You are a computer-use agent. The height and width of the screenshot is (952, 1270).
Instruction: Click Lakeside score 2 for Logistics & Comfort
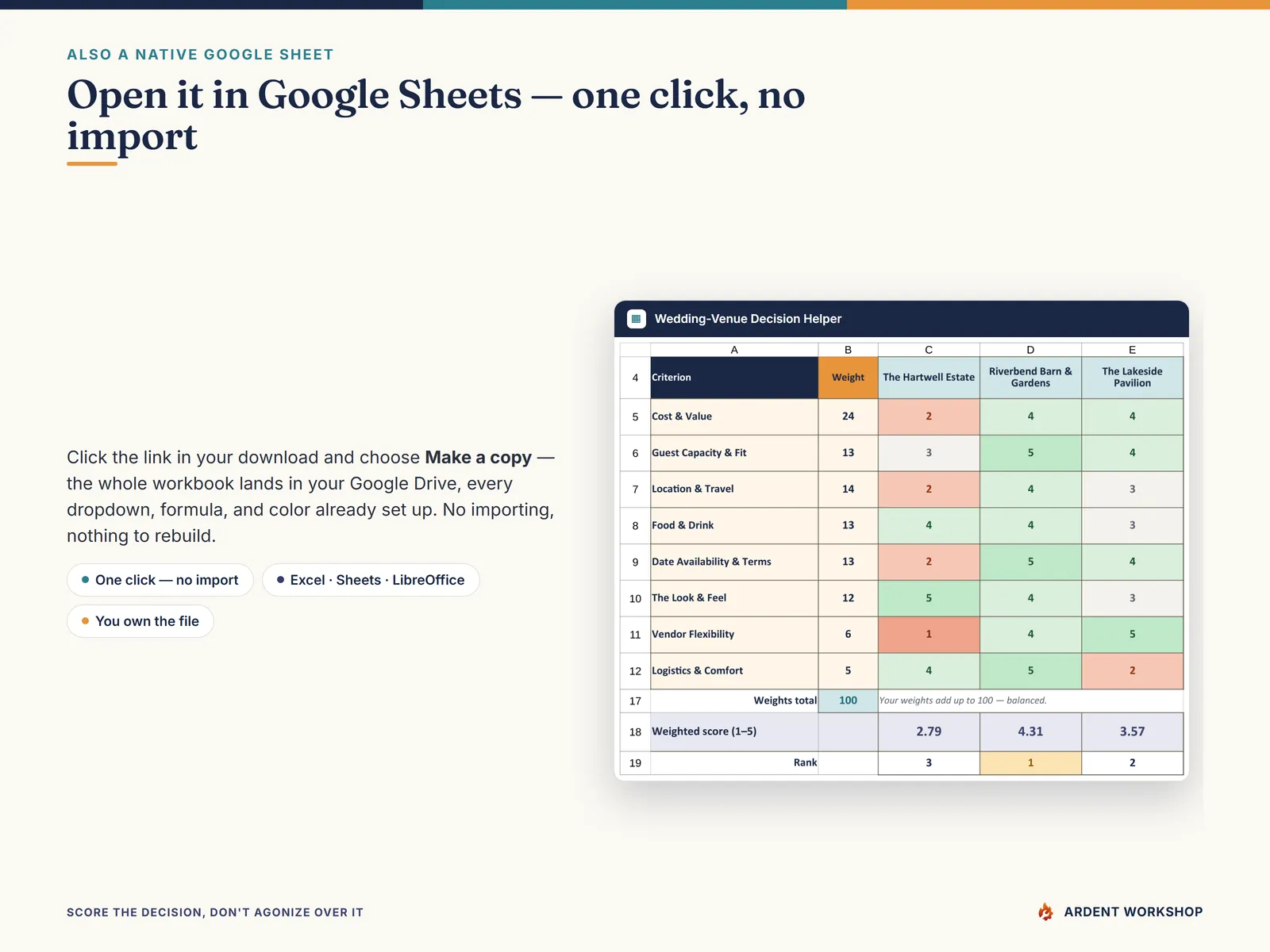click(x=1132, y=671)
